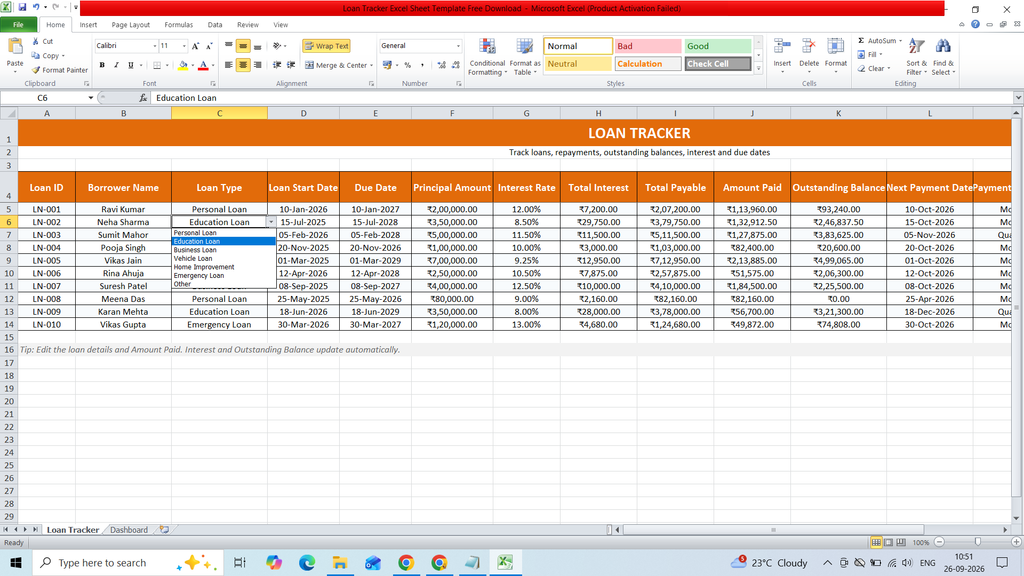This screenshot has height=576, width=1024.
Task: Toggle Align Text Left
Action: tap(229, 65)
